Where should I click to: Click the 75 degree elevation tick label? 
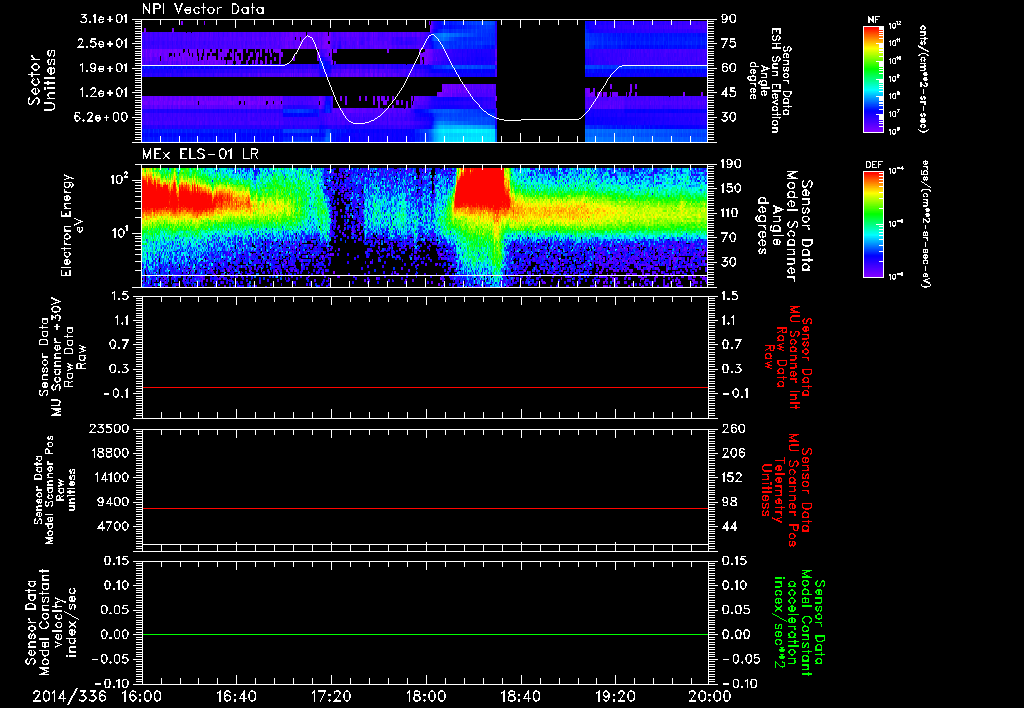[x=729, y=43]
